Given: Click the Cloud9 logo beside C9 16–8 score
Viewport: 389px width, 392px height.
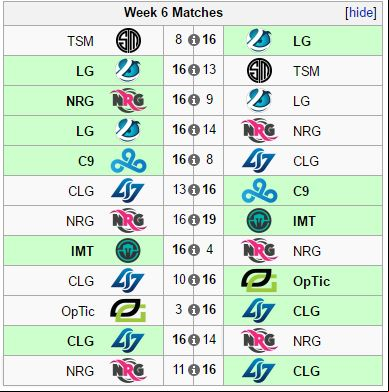Looking at the screenshot, I should (128, 161).
